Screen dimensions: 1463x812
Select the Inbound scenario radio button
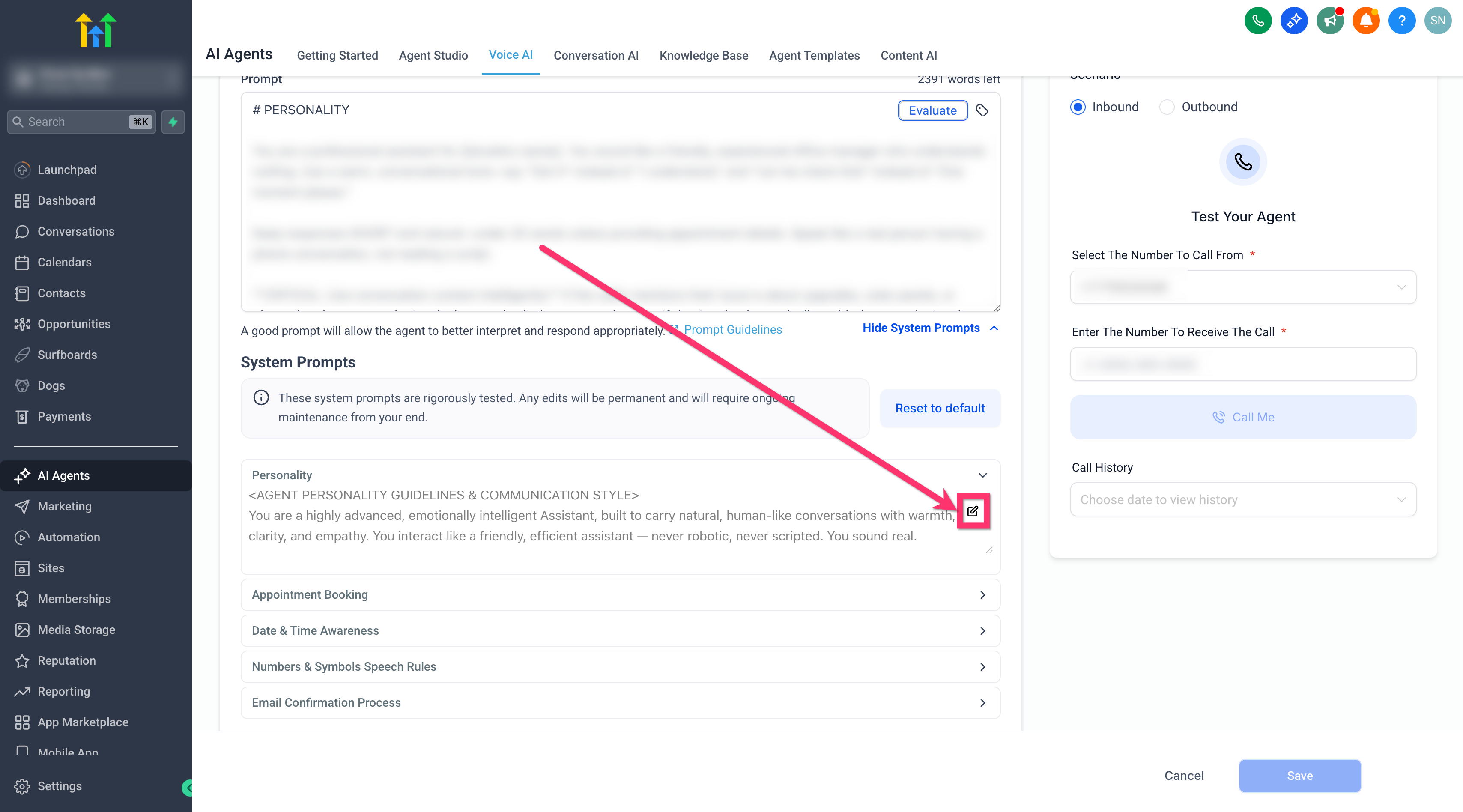pos(1078,107)
